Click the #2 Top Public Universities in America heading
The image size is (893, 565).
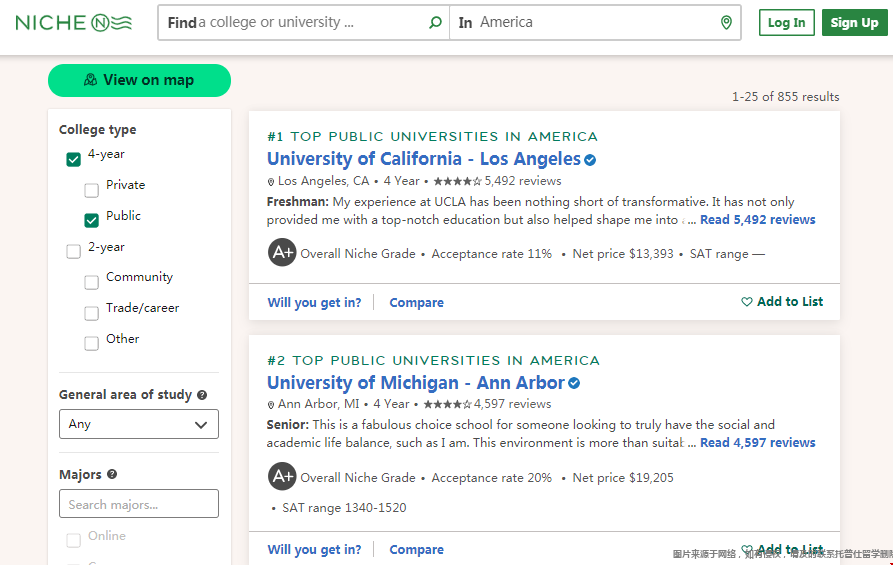(433, 361)
